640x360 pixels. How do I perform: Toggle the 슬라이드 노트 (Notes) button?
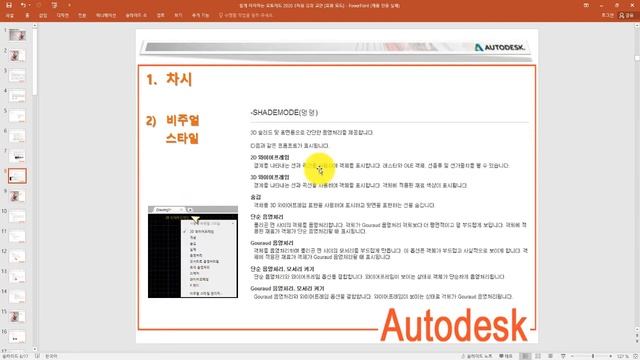point(476,356)
